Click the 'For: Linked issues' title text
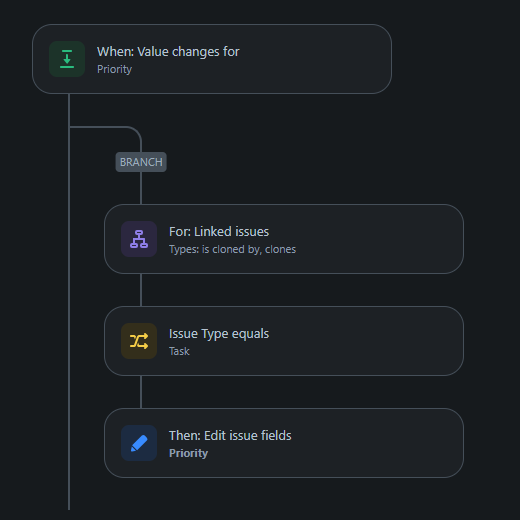Image resolution: width=520 pixels, height=520 pixels. click(219, 232)
